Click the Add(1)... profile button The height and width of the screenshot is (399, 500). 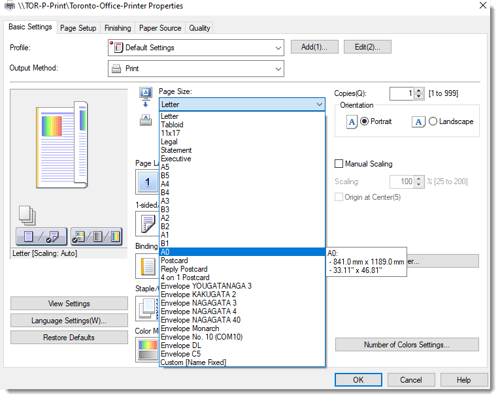point(315,47)
